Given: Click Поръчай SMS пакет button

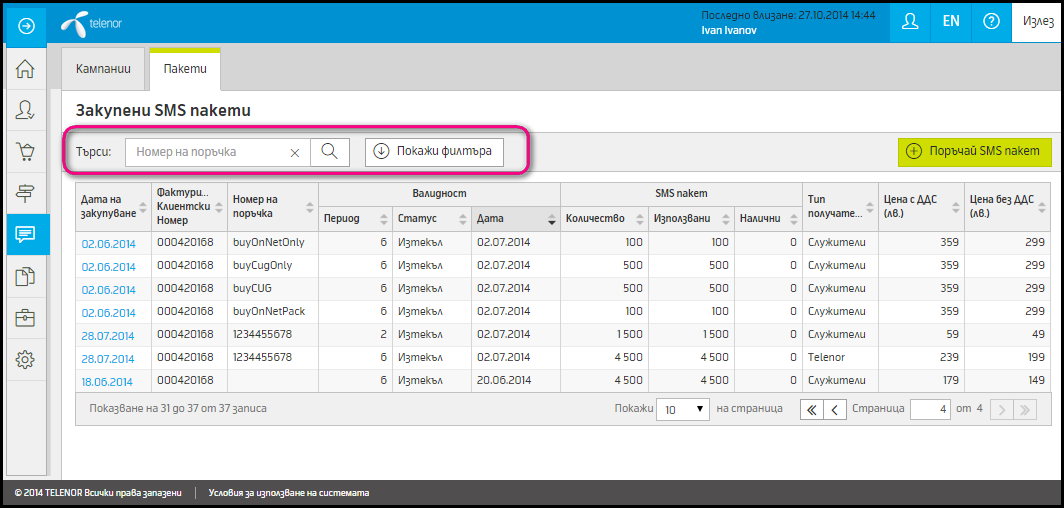Looking at the screenshot, I should click(974, 151).
